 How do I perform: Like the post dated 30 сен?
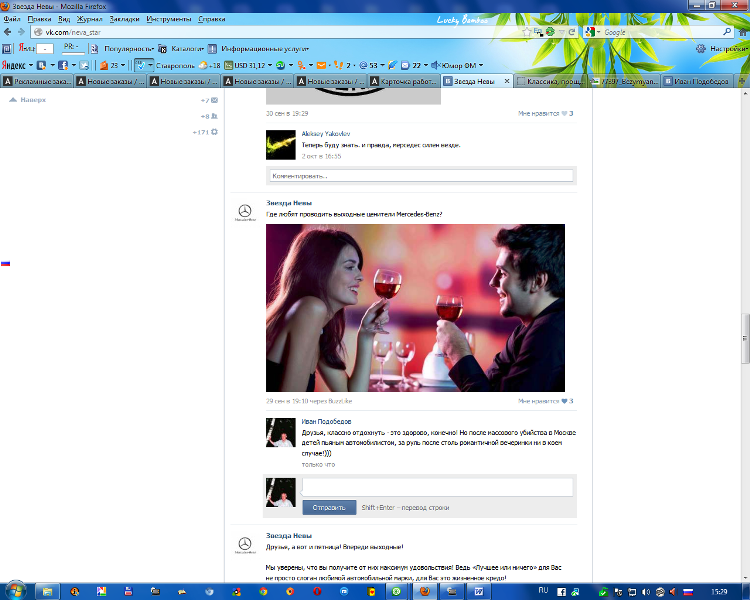[x=546, y=113]
